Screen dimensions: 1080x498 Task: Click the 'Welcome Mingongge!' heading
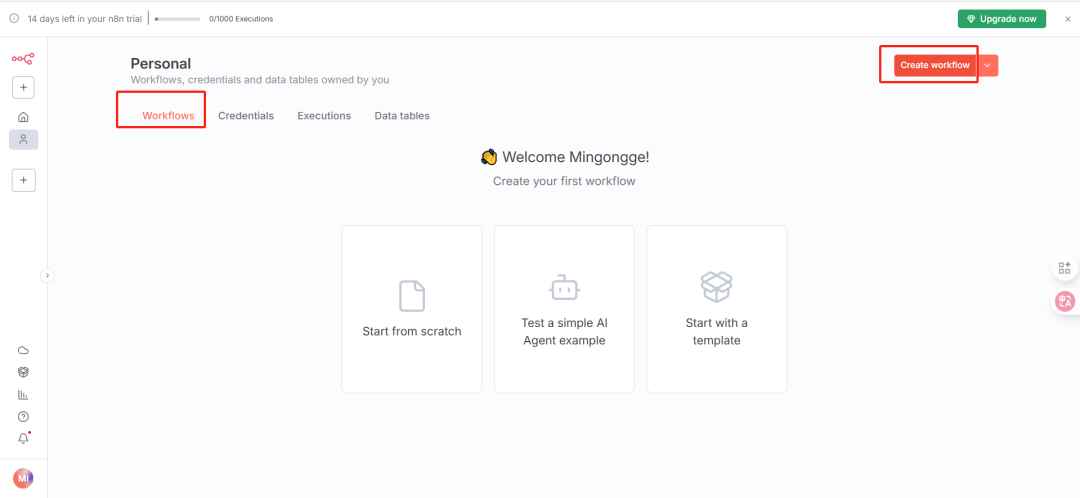tap(576, 157)
